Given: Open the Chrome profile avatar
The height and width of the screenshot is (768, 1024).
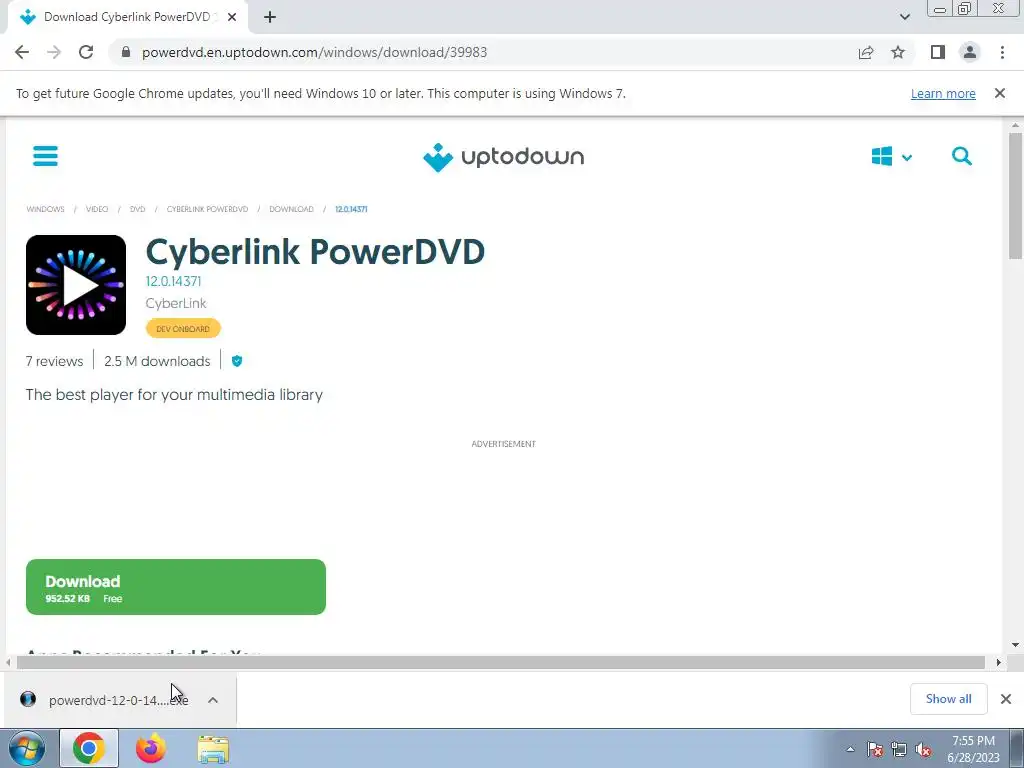Looking at the screenshot, I should click(970, 52).
